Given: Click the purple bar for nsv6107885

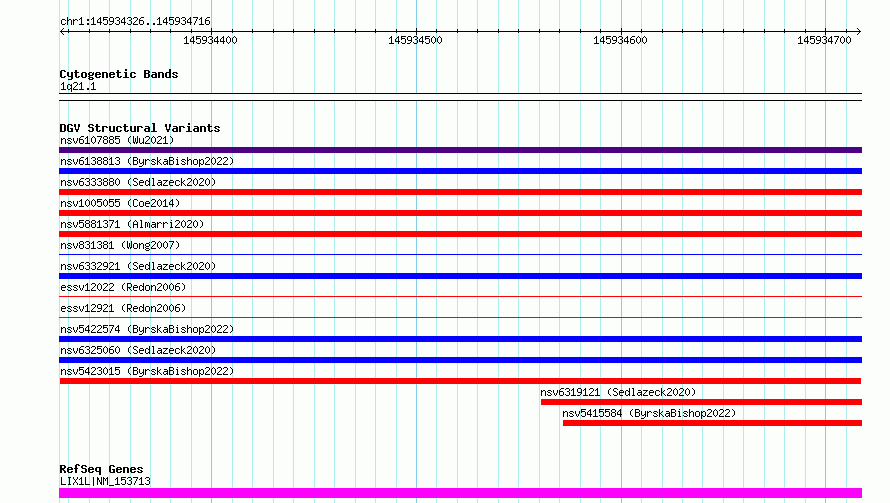Looking at the screenshot, I should (x=460, y=150).
